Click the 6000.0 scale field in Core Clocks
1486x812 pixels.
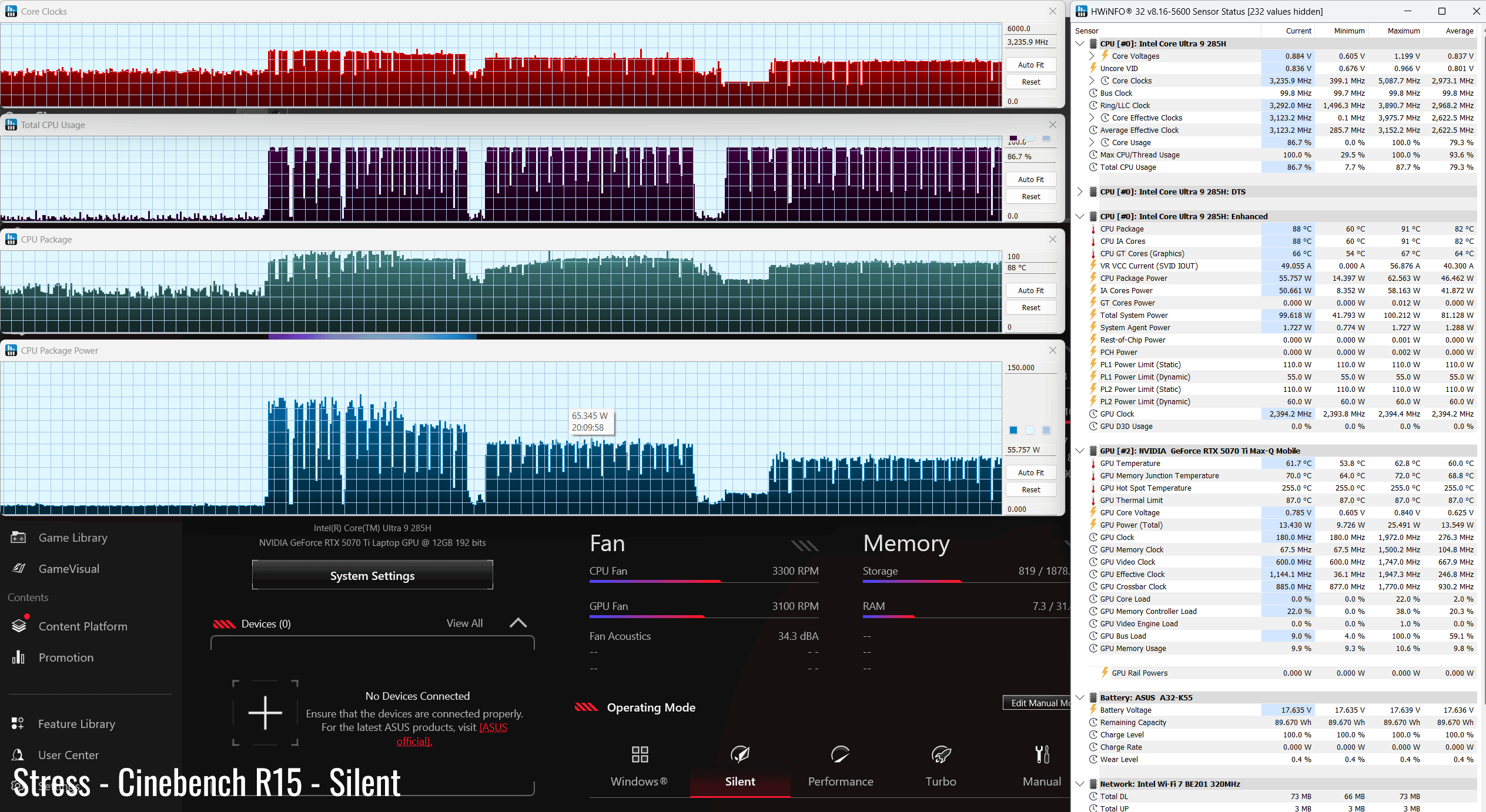(1031, 28)
